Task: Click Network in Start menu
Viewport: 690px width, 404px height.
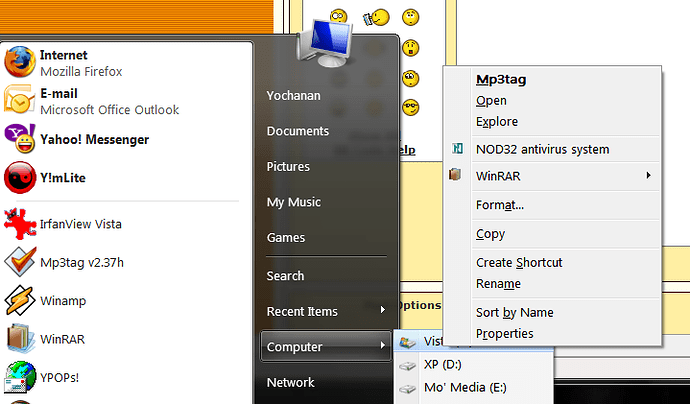Action: click(290, 382)
